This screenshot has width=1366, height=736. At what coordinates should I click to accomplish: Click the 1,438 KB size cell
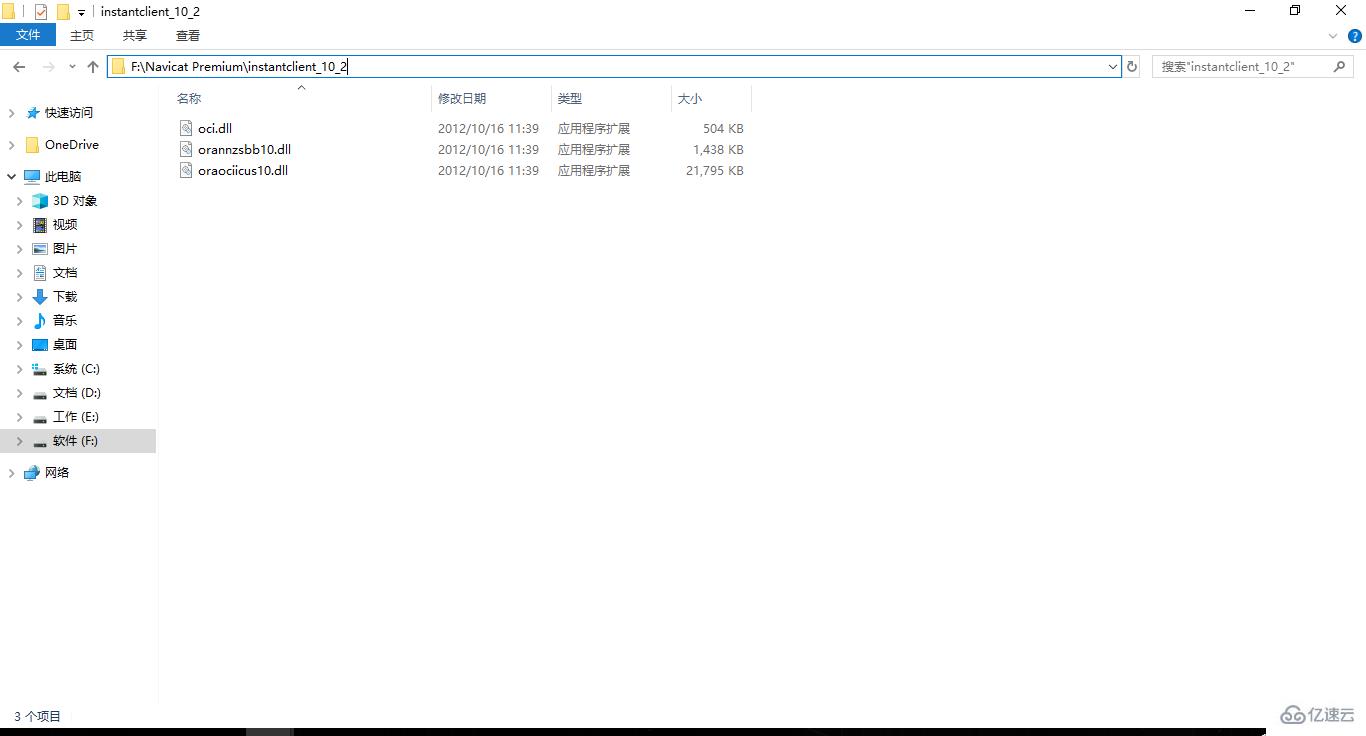point(718,149)
